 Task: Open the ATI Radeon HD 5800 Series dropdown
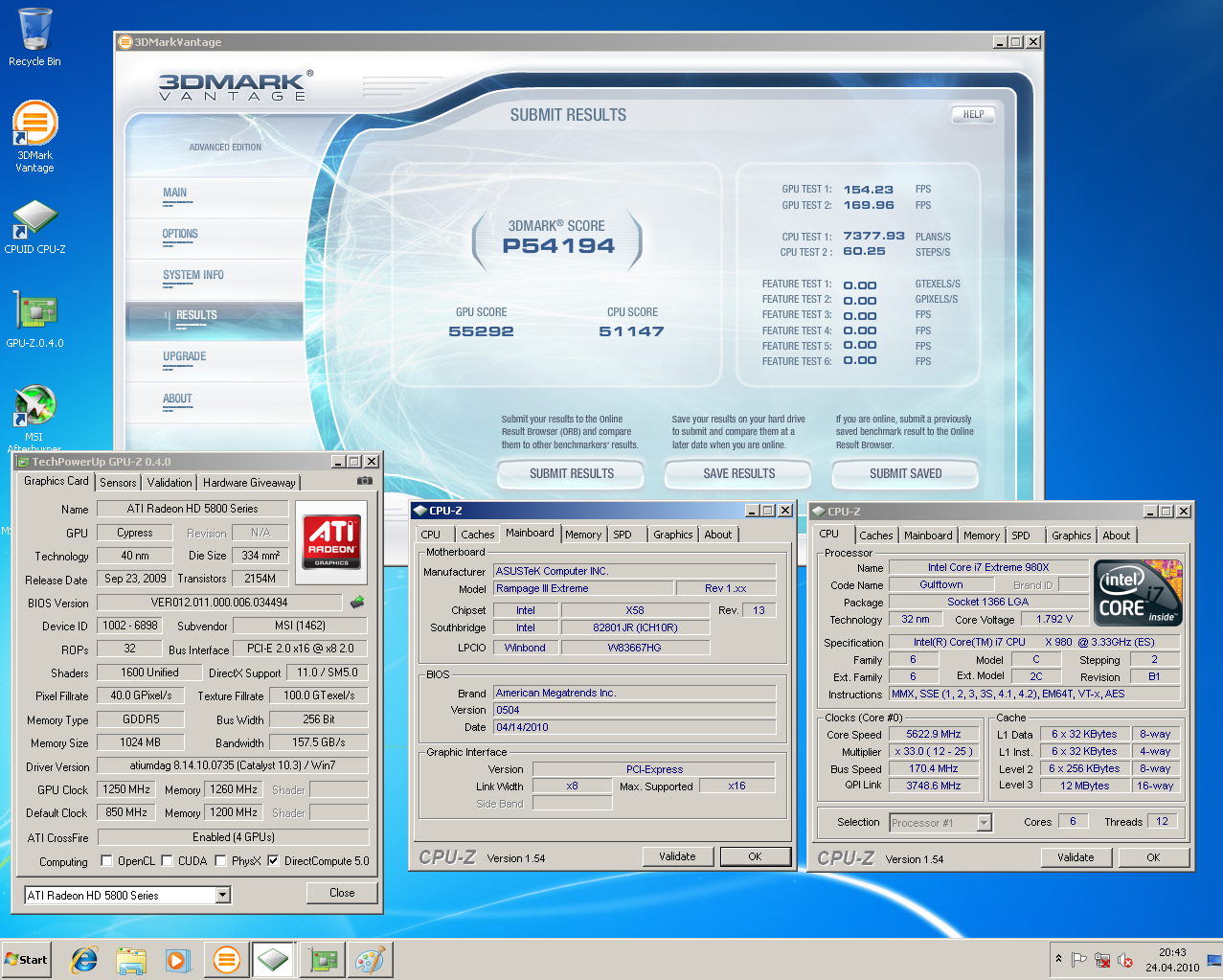222,895
